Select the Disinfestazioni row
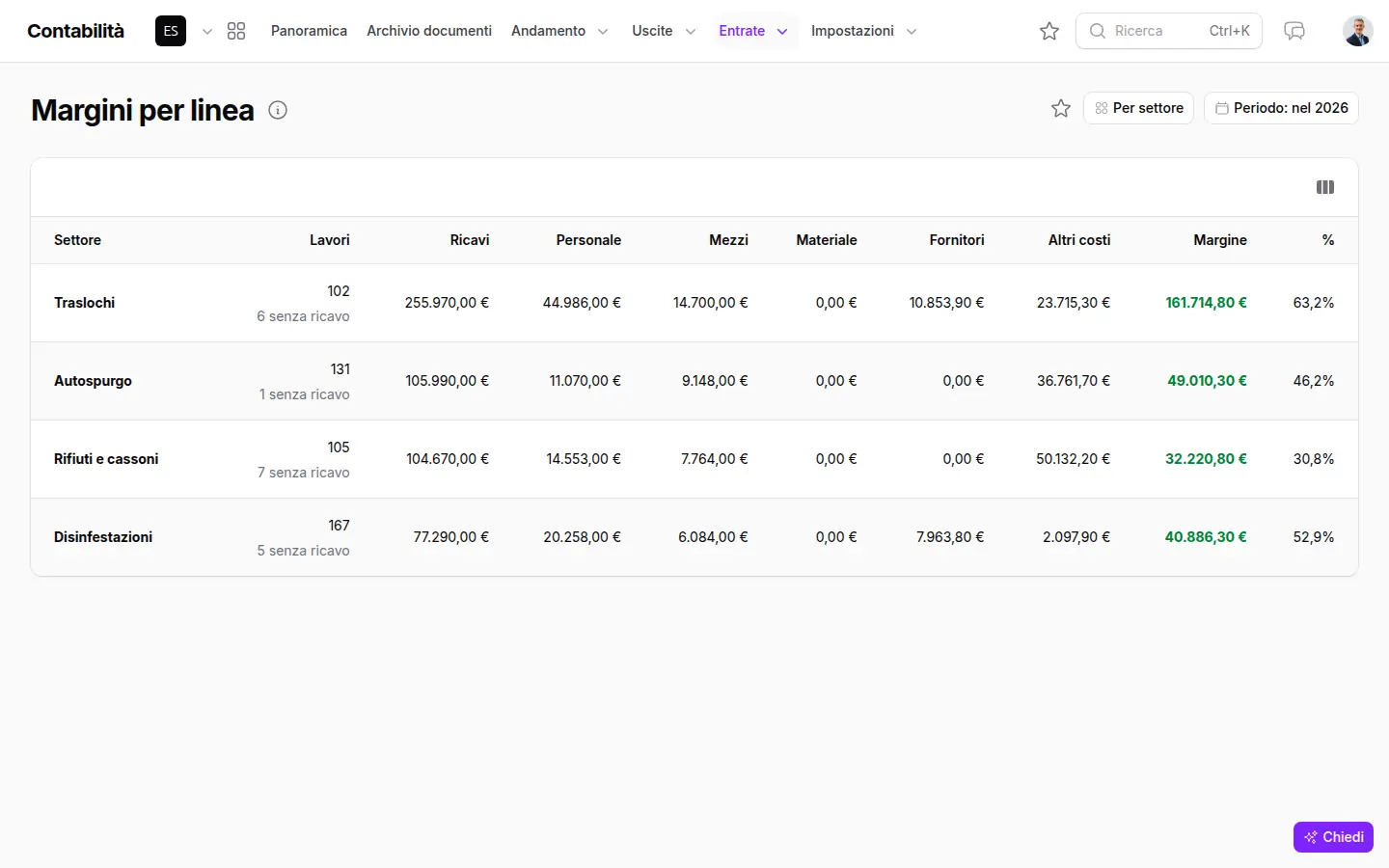1389x868 pixels. 694,537
